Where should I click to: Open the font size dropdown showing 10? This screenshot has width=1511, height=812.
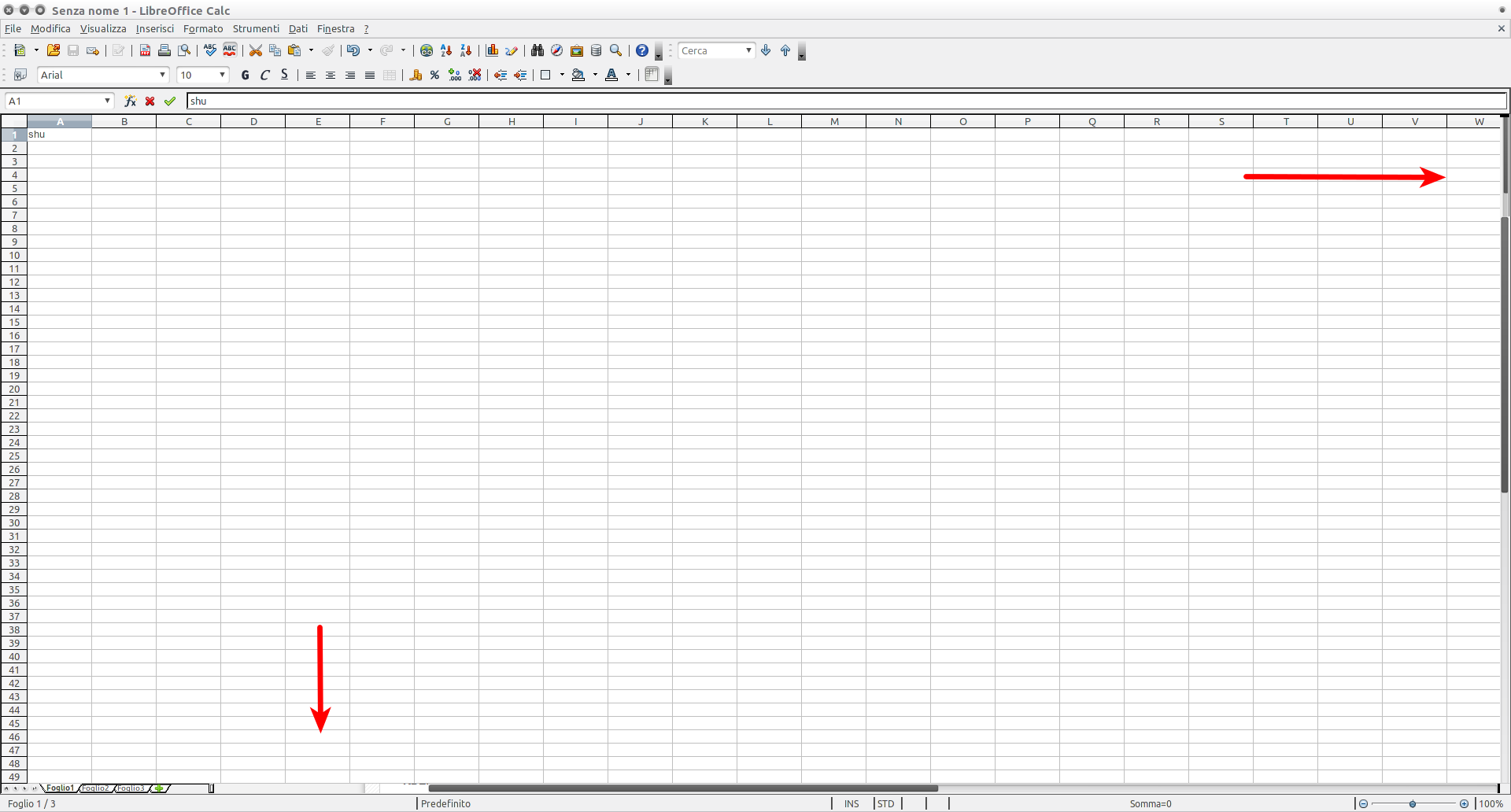pyautogui.click(x=222, y=75)
